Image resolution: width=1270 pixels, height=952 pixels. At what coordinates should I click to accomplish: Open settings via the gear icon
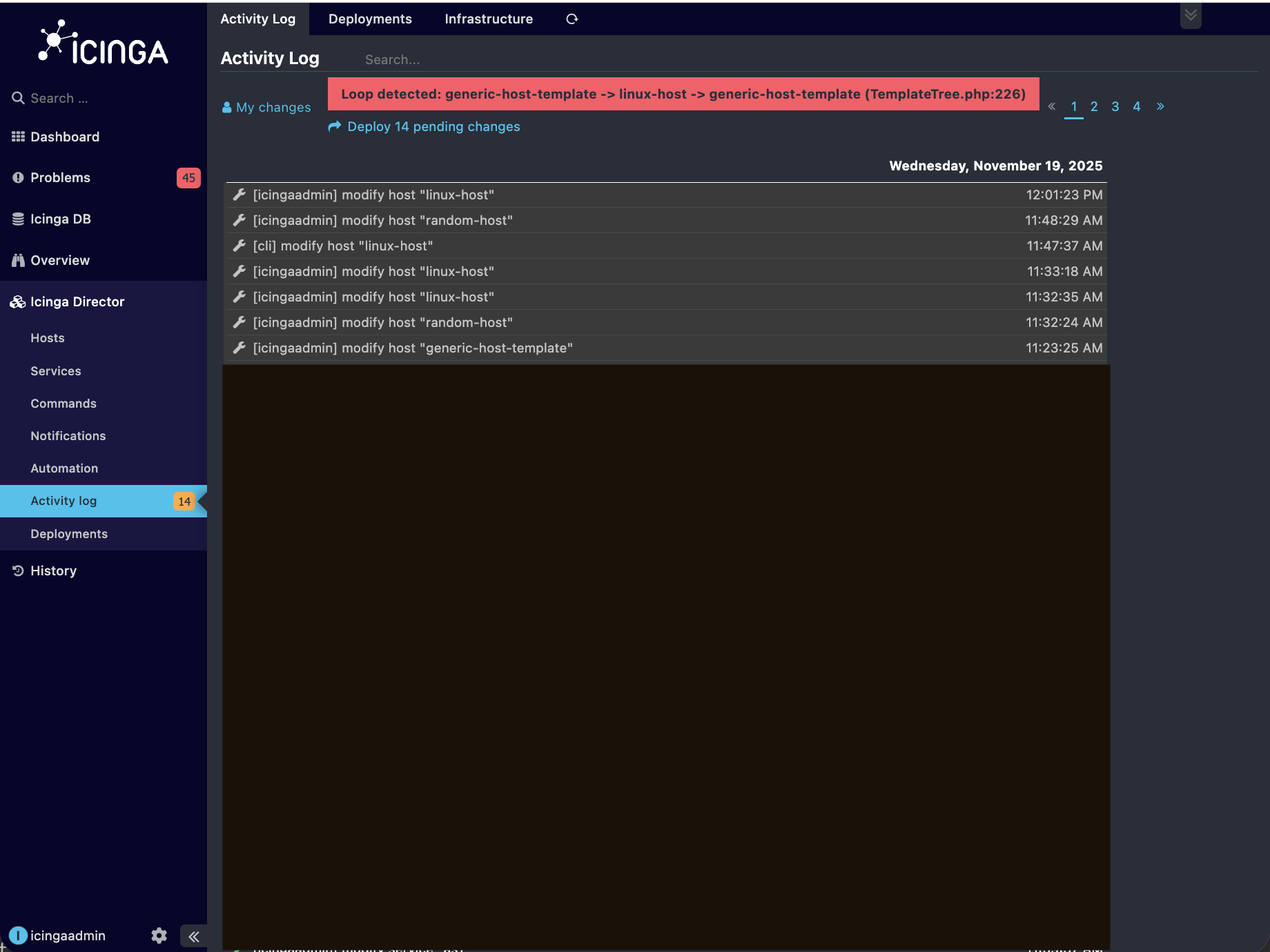point(159,935)
